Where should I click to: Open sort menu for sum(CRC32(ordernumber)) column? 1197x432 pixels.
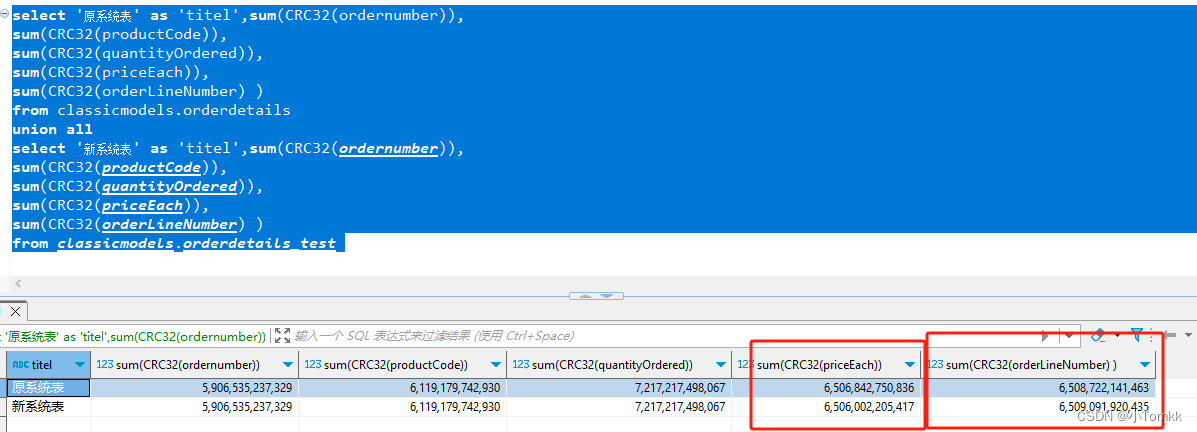point(287,365)
